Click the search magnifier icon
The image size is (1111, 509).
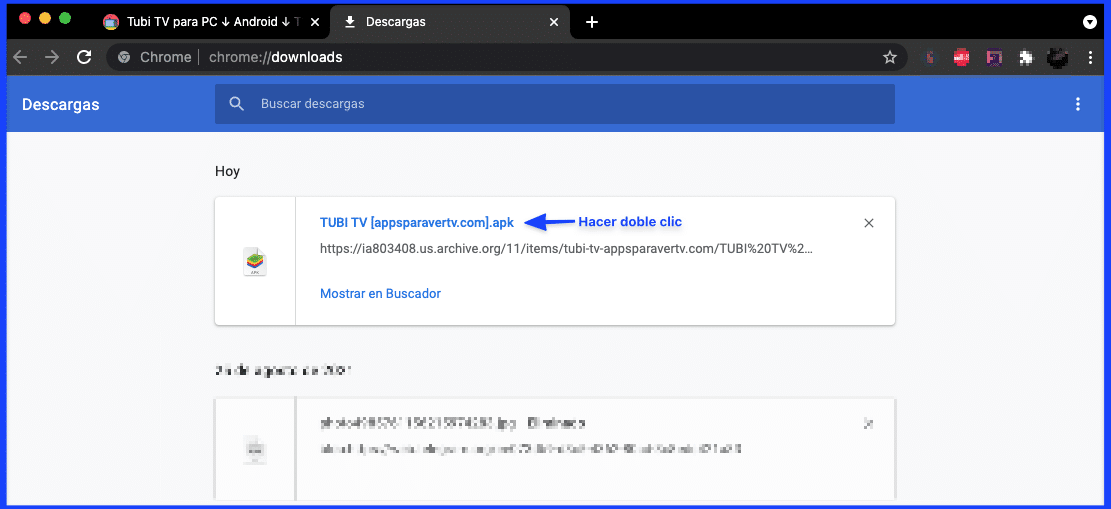pyautogui.click(x=237, y=104)
